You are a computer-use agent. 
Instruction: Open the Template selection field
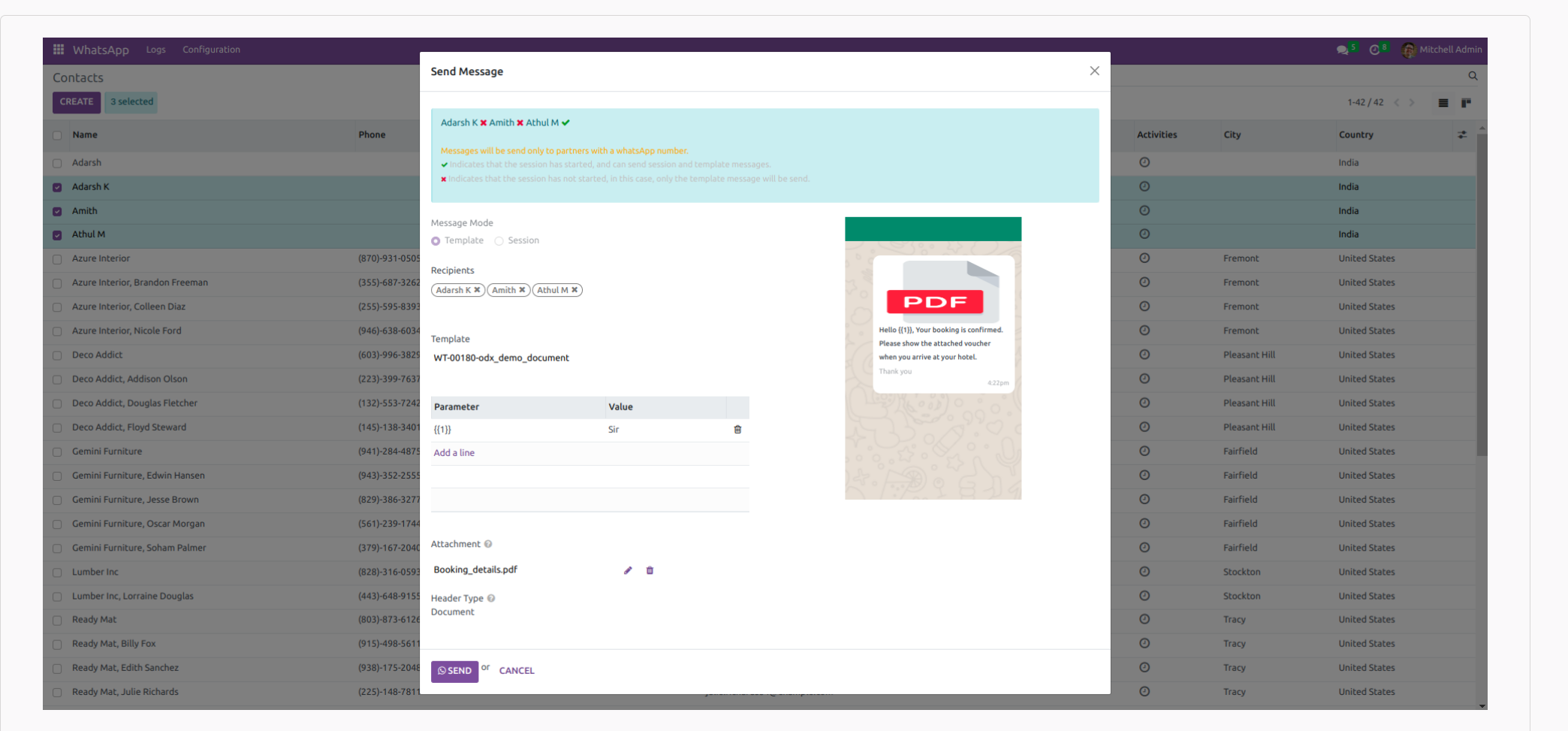click(590, 358)
